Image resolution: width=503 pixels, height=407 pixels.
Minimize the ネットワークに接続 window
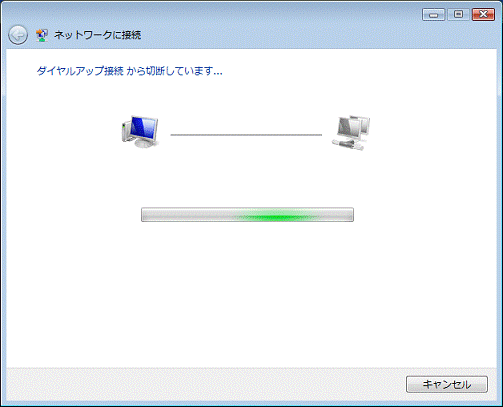click(433, 15)
